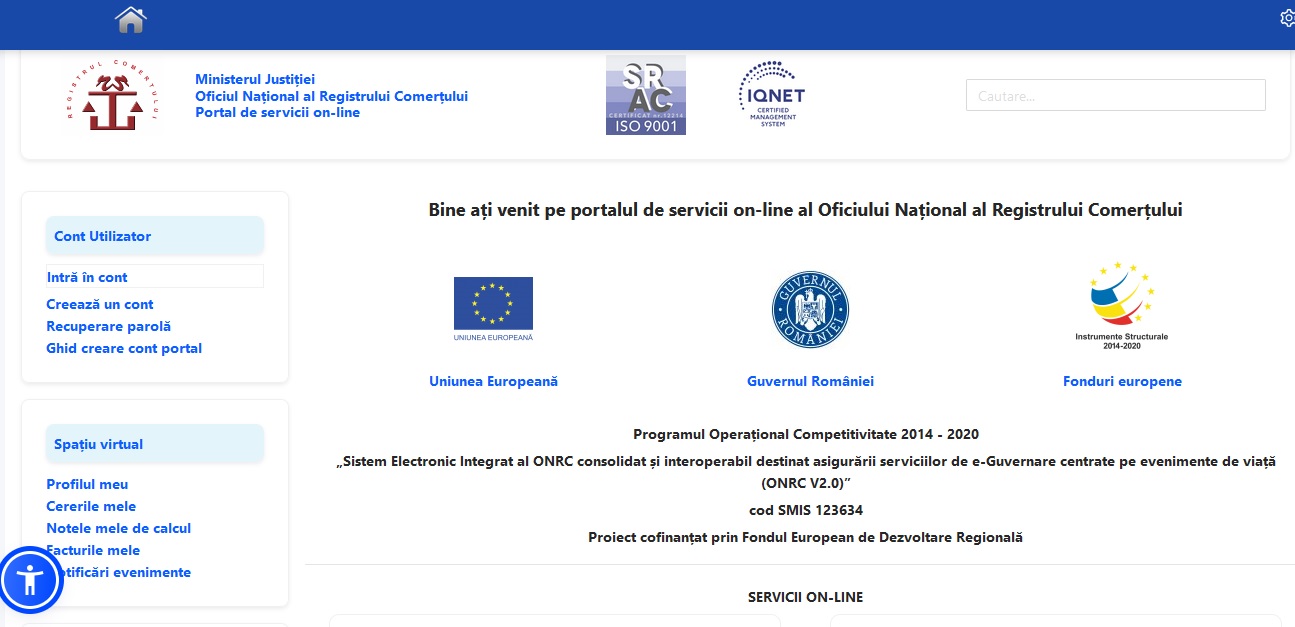This screenshot has height=627, width=1295.
Task: Click the Cautare search field
Action: pos(1115,94)
